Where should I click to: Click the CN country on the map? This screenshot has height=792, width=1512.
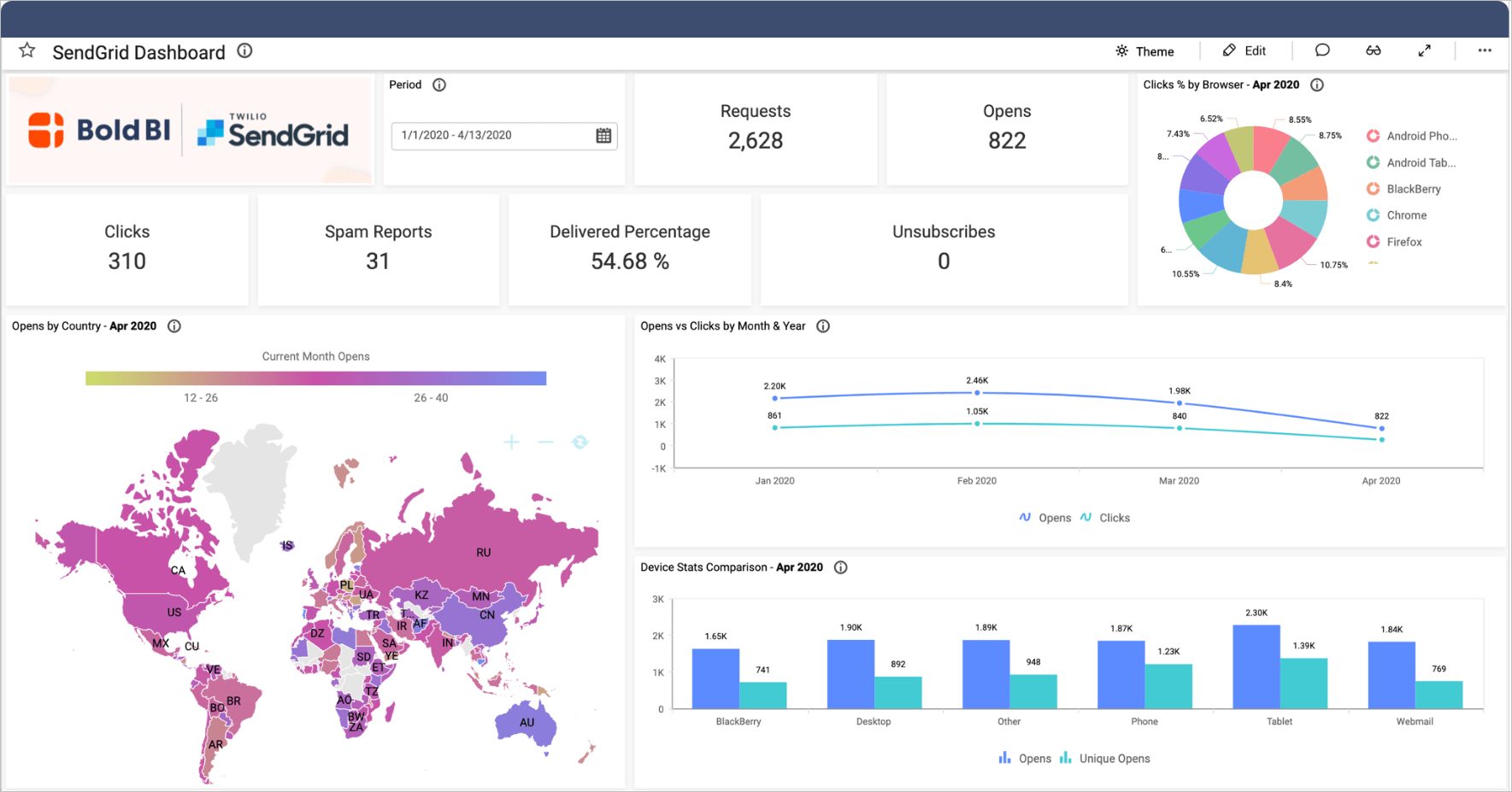(487, 615)
